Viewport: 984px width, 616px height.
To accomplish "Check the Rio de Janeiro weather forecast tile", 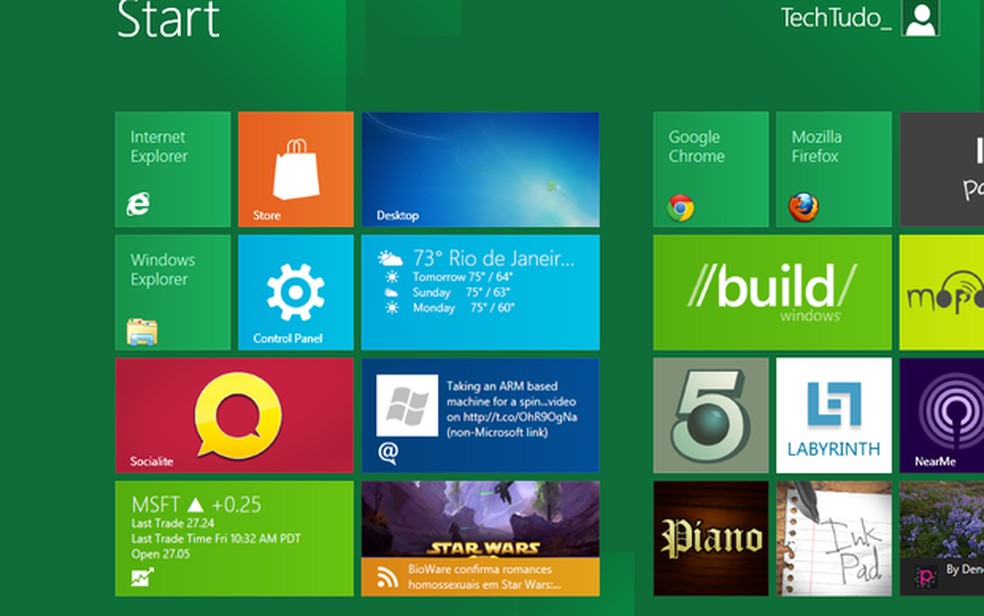I will (480, 291).
